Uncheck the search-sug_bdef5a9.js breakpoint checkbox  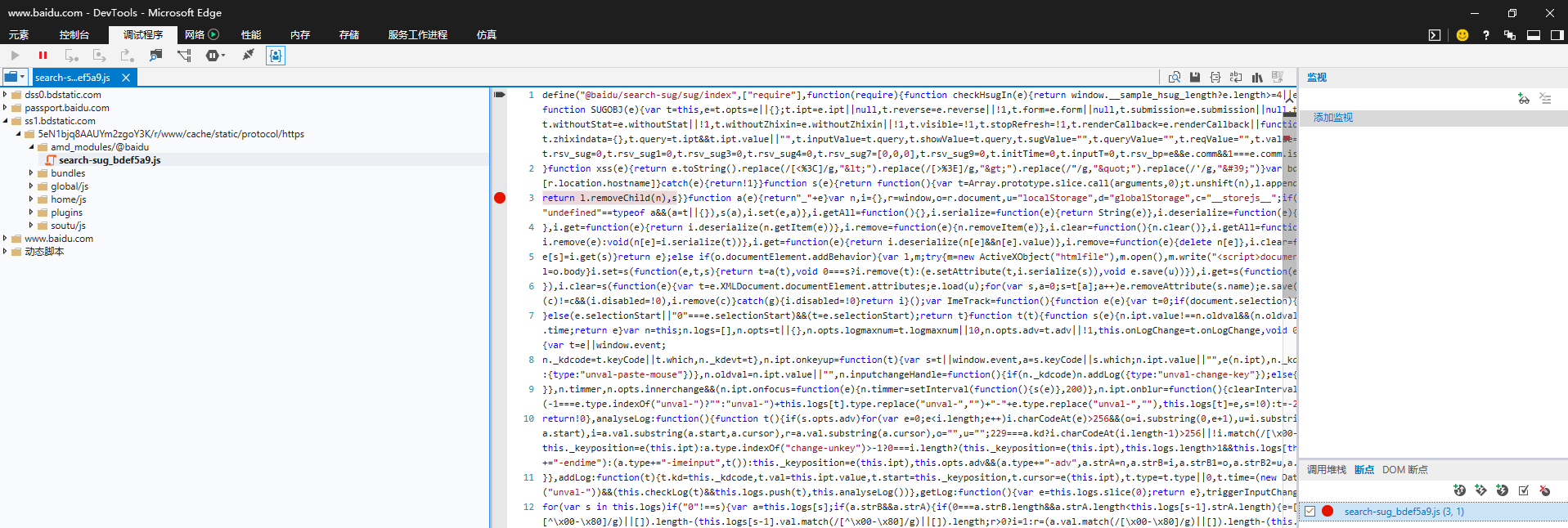1310,512
